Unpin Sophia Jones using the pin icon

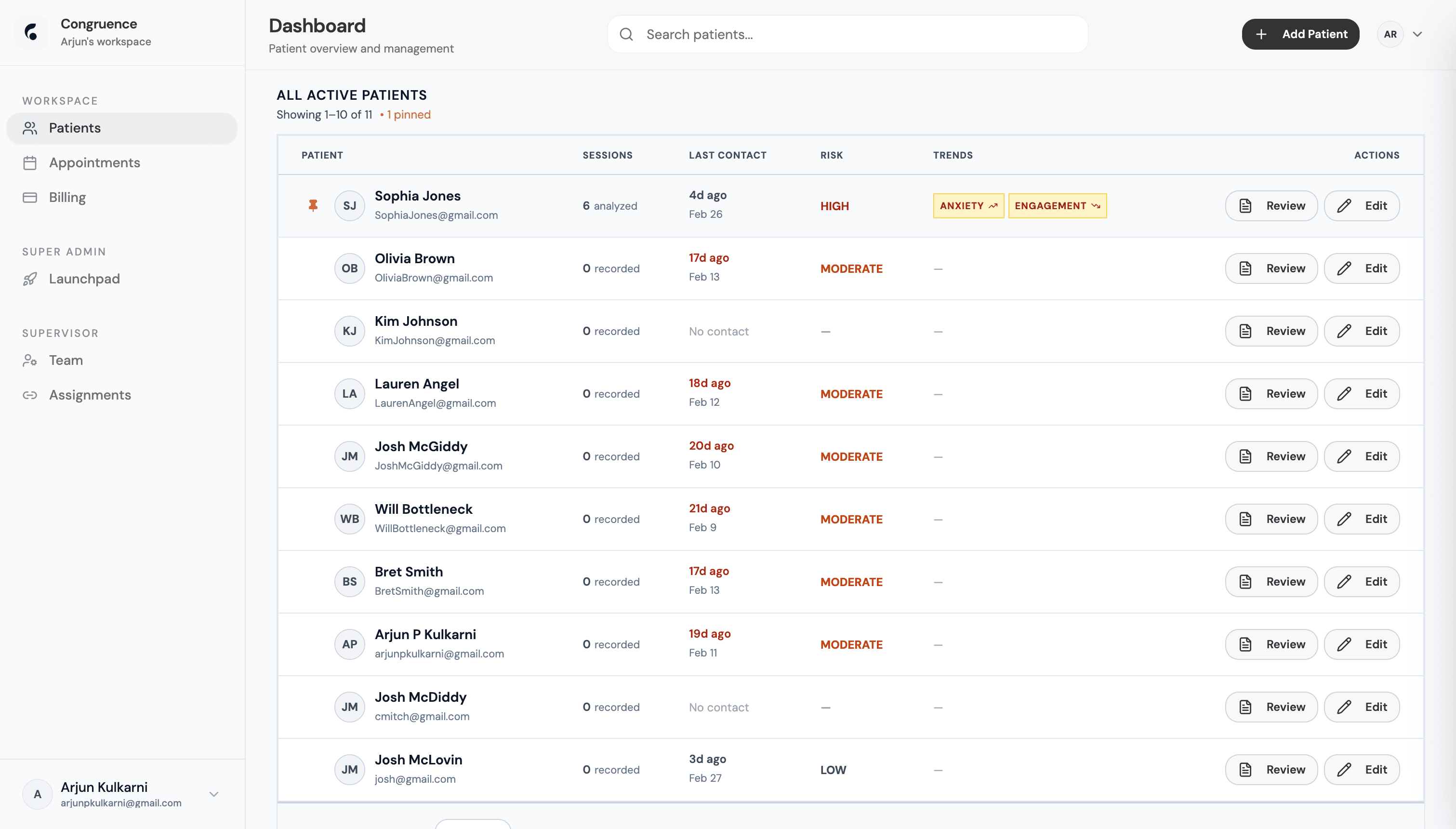click(313, 205)
